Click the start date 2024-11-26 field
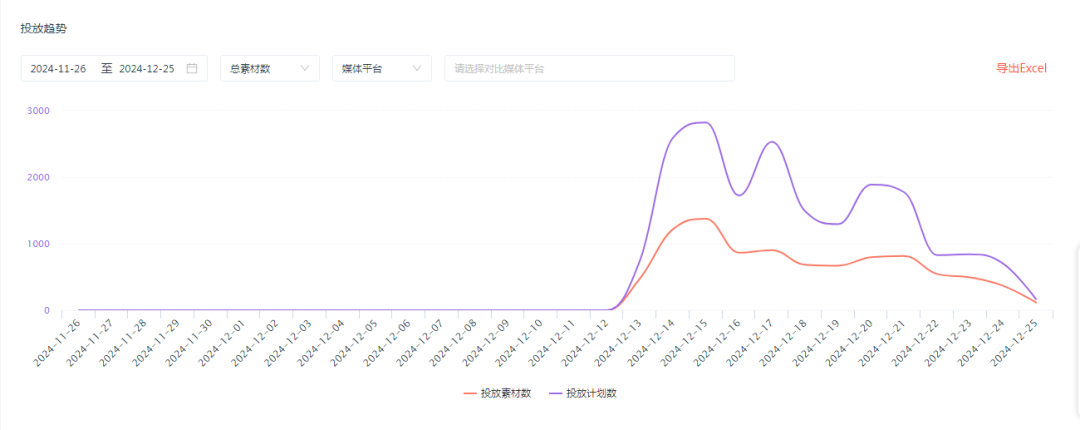The width and height of the screenshot is (1080, 430). pos(58,69)
